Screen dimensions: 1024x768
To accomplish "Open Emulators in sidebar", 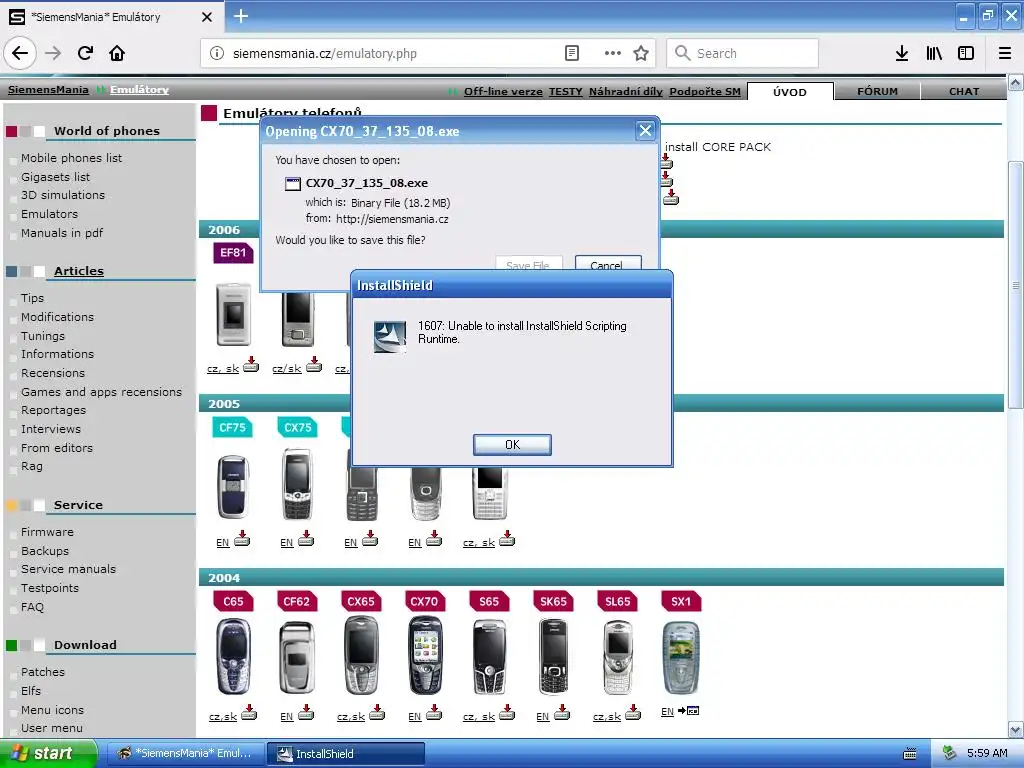I will coord(49,214).
